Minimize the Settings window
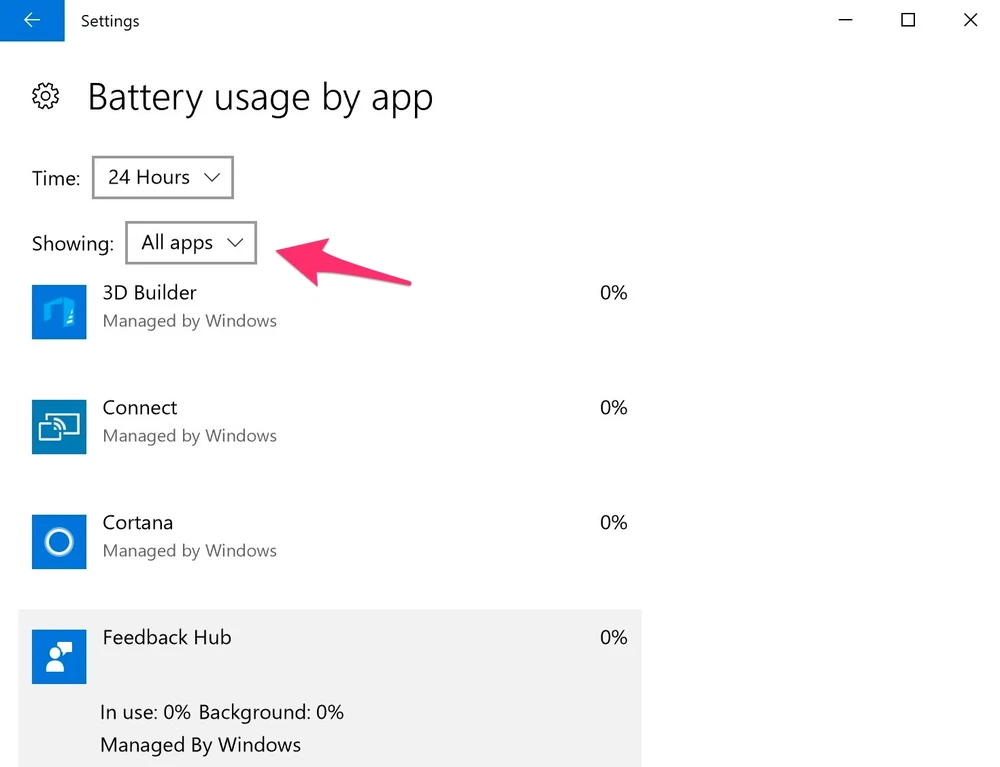This screenshot has height=767, width=1000. [x=846, y=20]
